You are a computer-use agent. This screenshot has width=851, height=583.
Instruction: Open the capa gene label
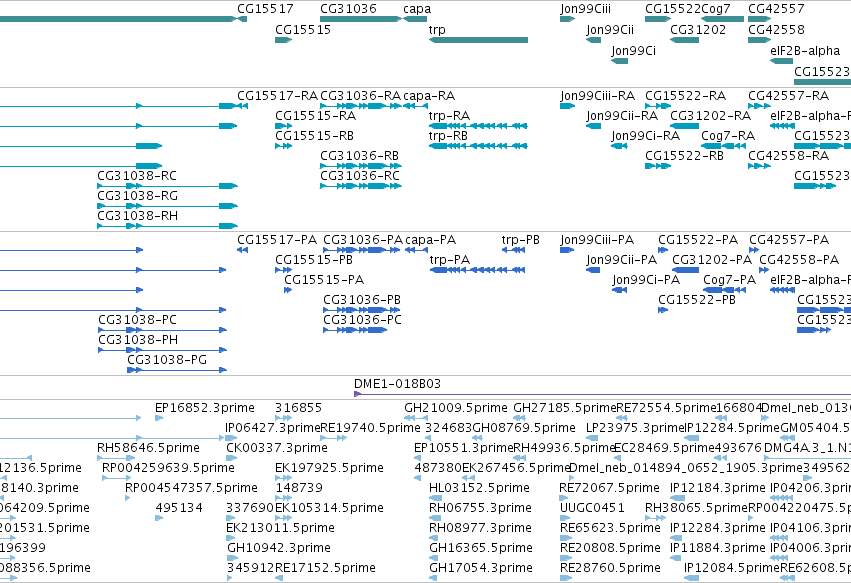(x=417, y=9)
